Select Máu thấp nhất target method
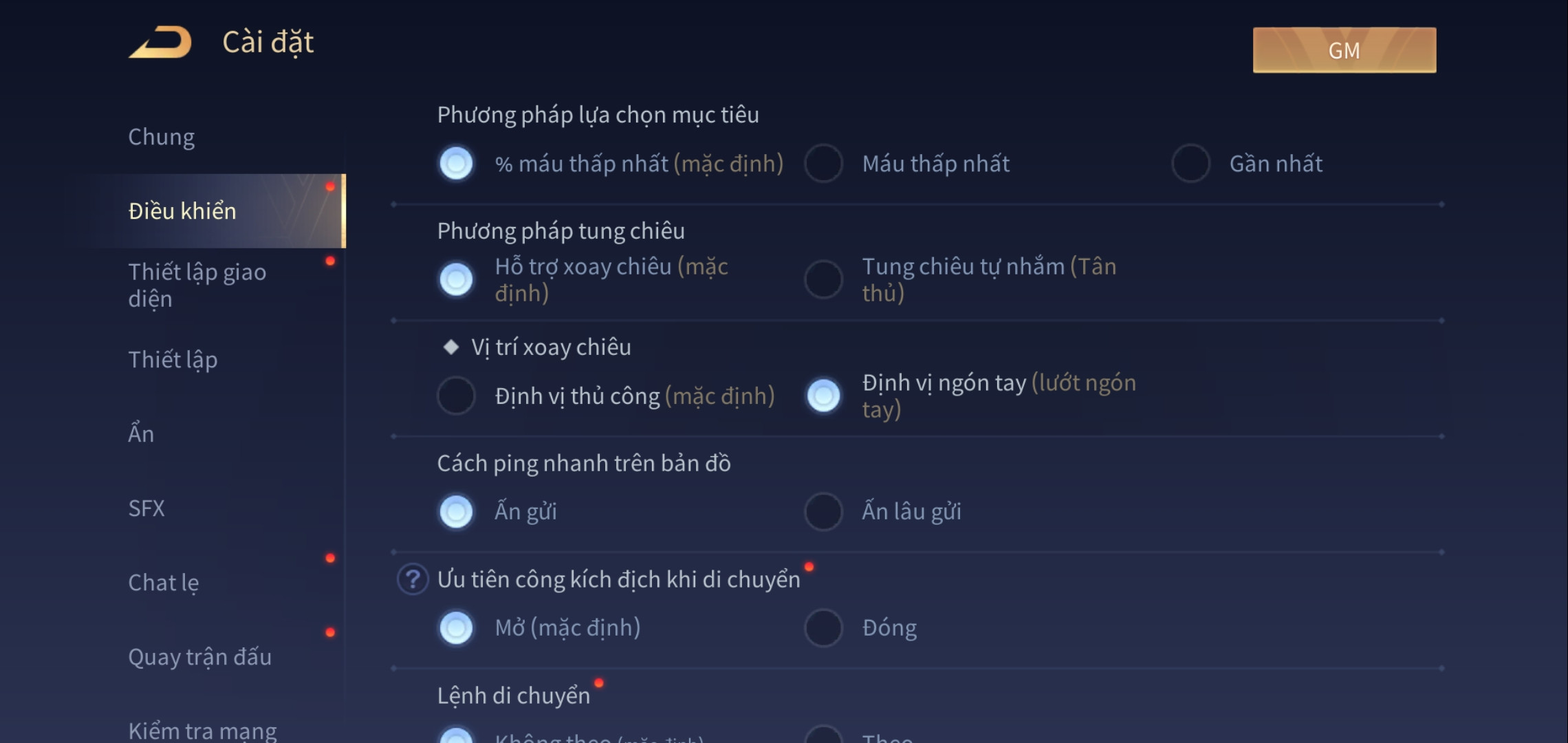The width and height of the screenshot is (1568, 743). (824, 162)
